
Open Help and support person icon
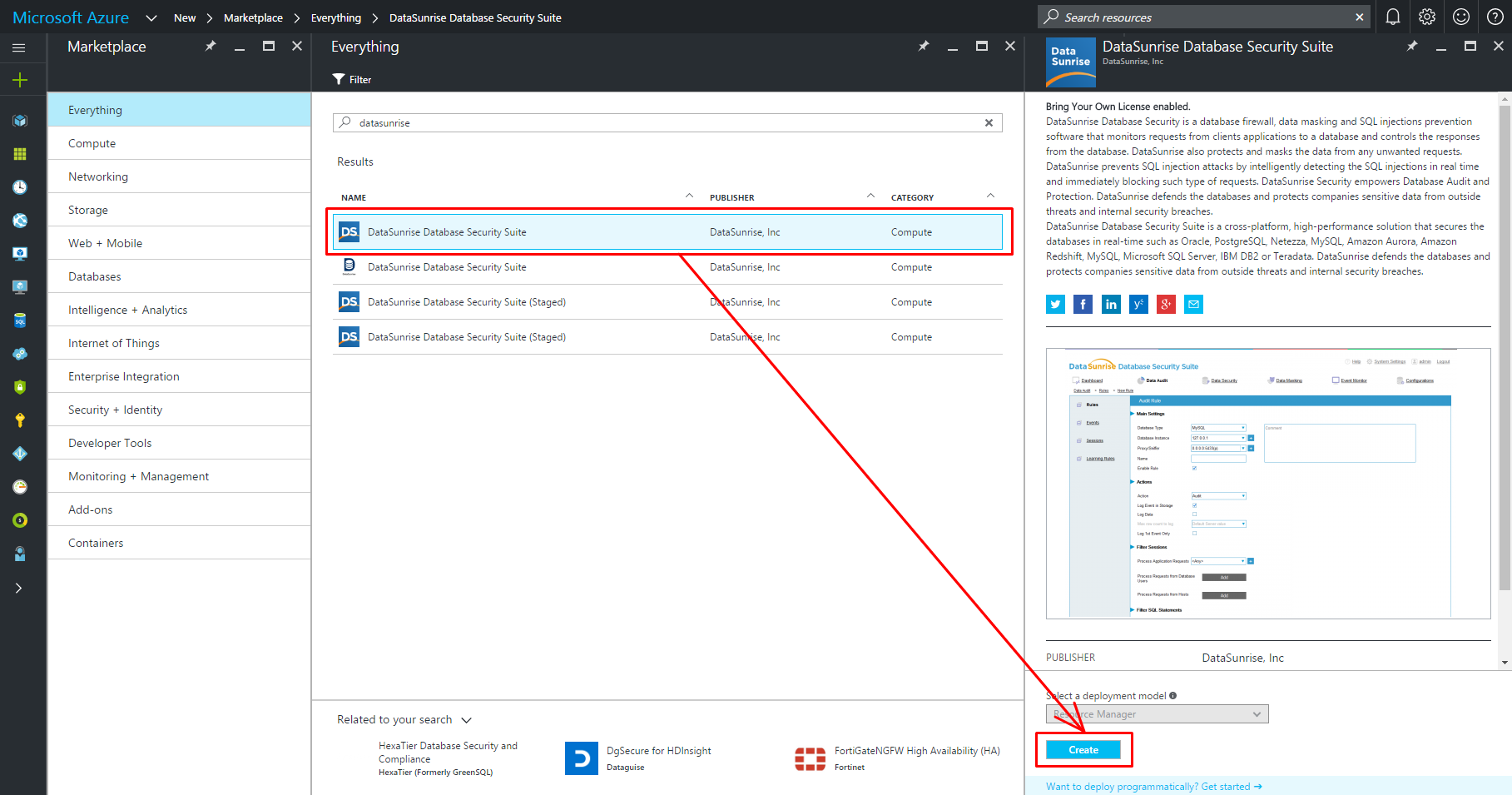tap(20, 554)
